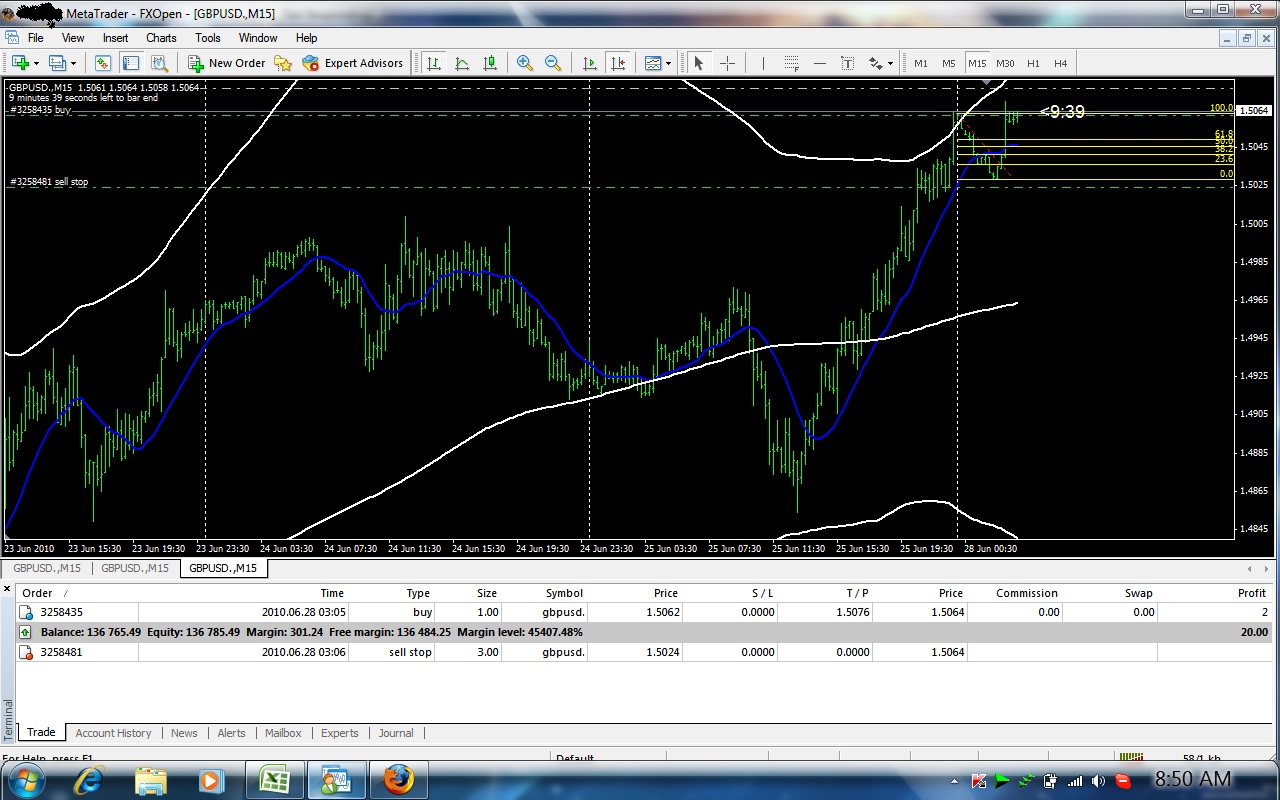This screenshot has width=1280, height=800.
Task: Sort orders by the Profit column header
Action: click(x=1251, y=593)
